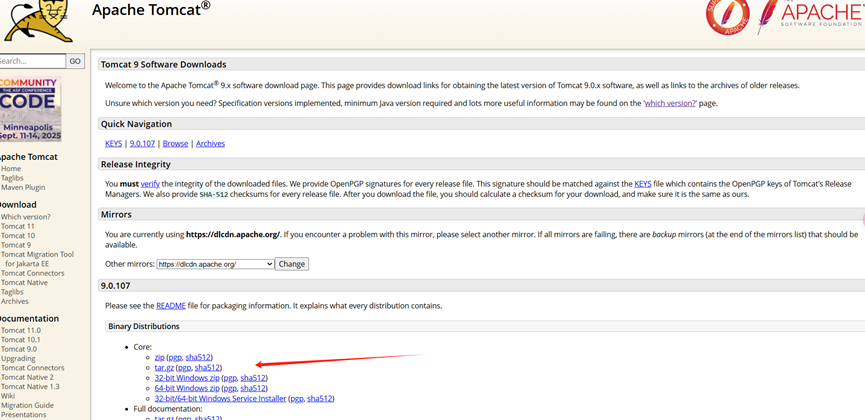Download the Core zip distribution

pyautogui.click(x=159, y=358)
